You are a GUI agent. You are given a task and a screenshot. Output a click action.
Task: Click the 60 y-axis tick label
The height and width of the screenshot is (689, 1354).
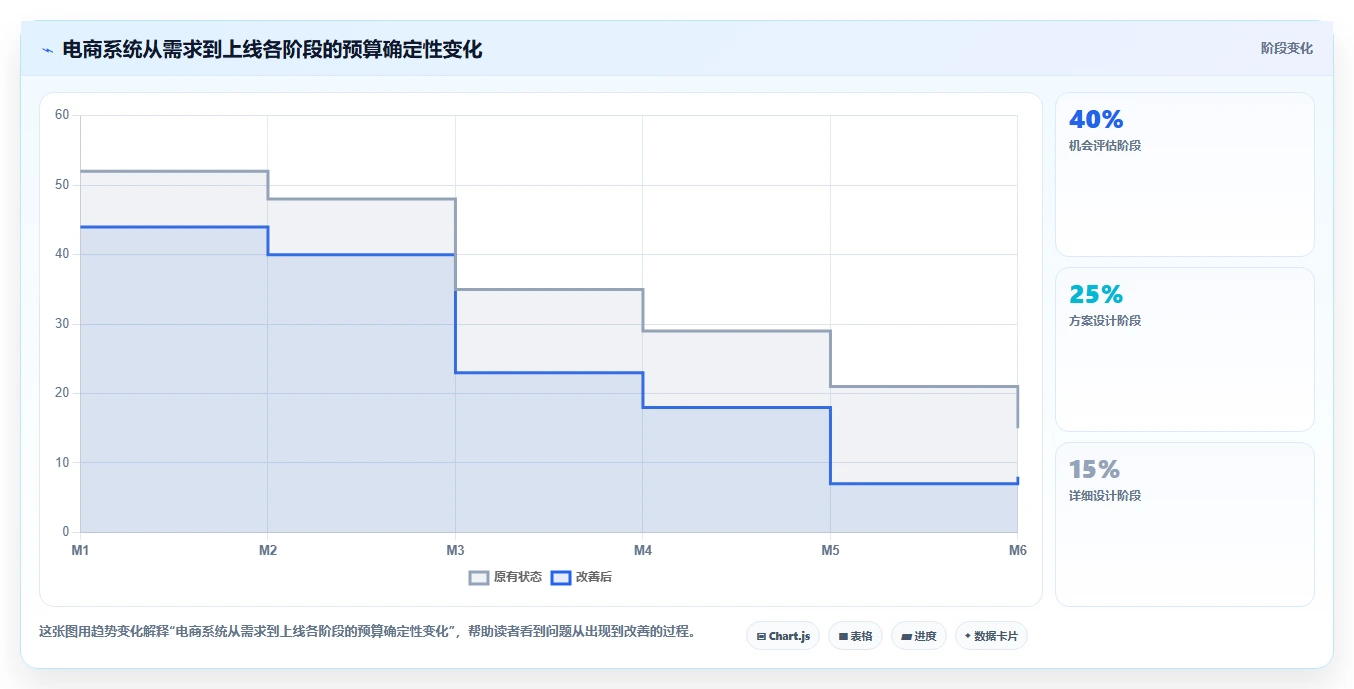(x=62, y=115)
